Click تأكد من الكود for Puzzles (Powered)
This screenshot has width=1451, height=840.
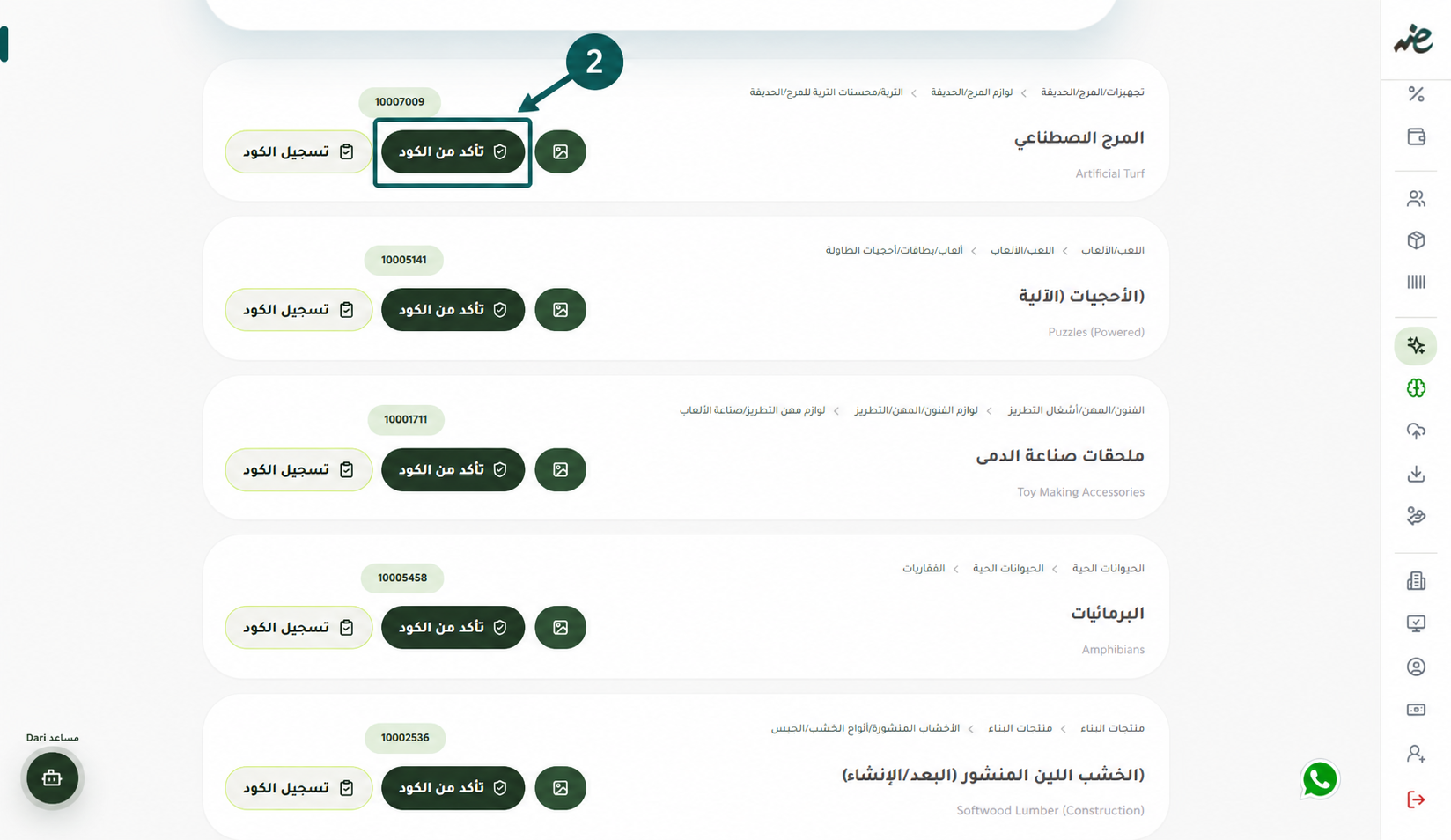click(x=453, y=310)
